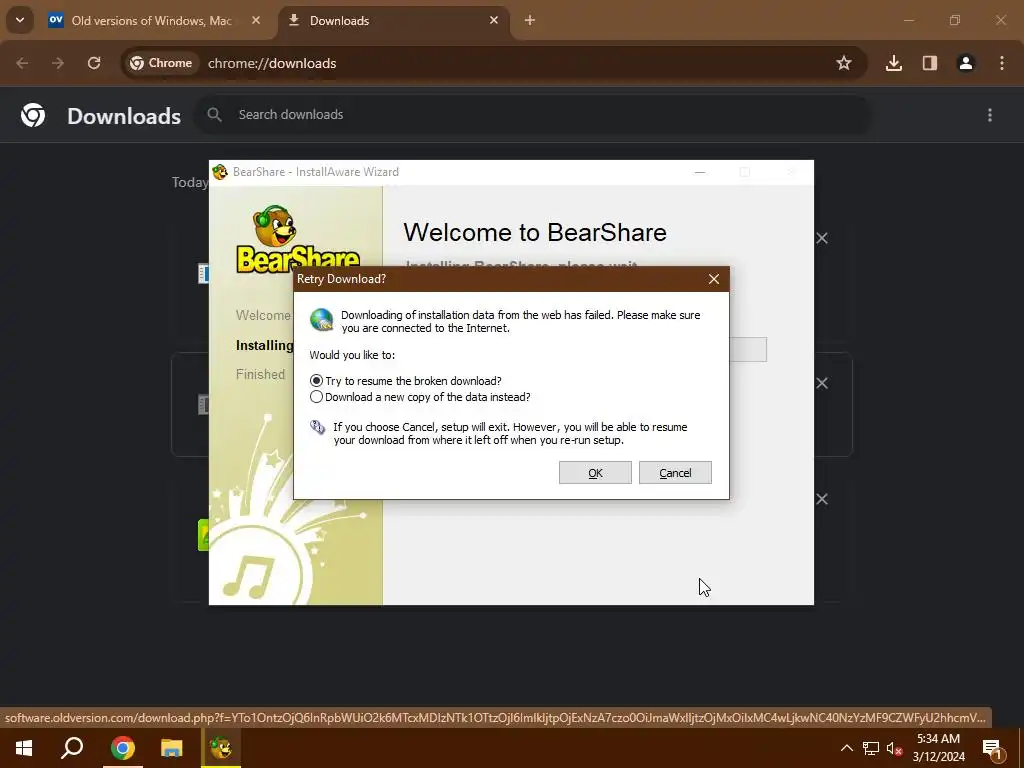Click the 'Finished' step in wizard sidebar
The image size is (1024, 768).
pyautogui.click(x=261, y=374)
